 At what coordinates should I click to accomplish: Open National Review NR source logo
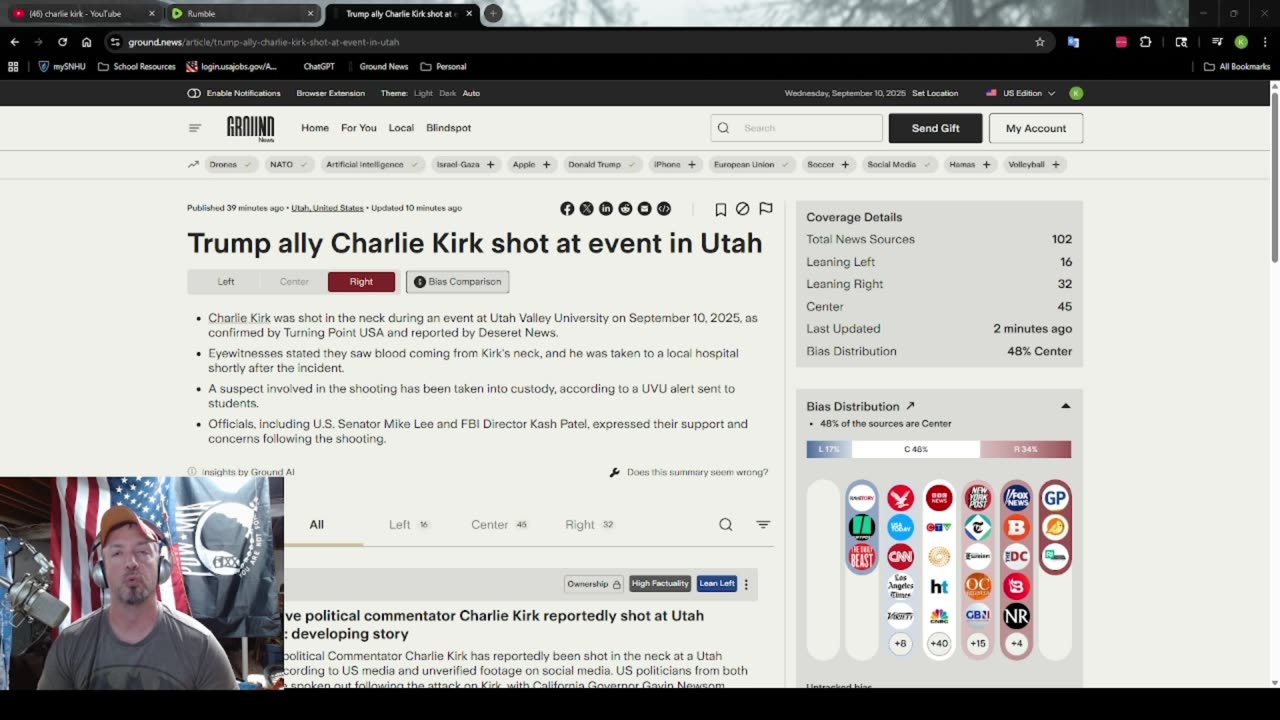click(x=1016, y=616)
